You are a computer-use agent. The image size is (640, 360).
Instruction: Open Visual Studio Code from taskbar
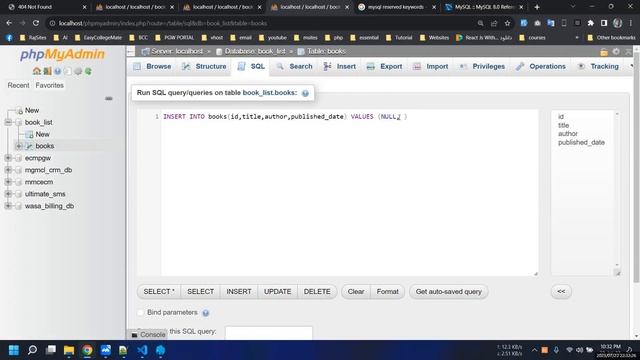[142, 350]
